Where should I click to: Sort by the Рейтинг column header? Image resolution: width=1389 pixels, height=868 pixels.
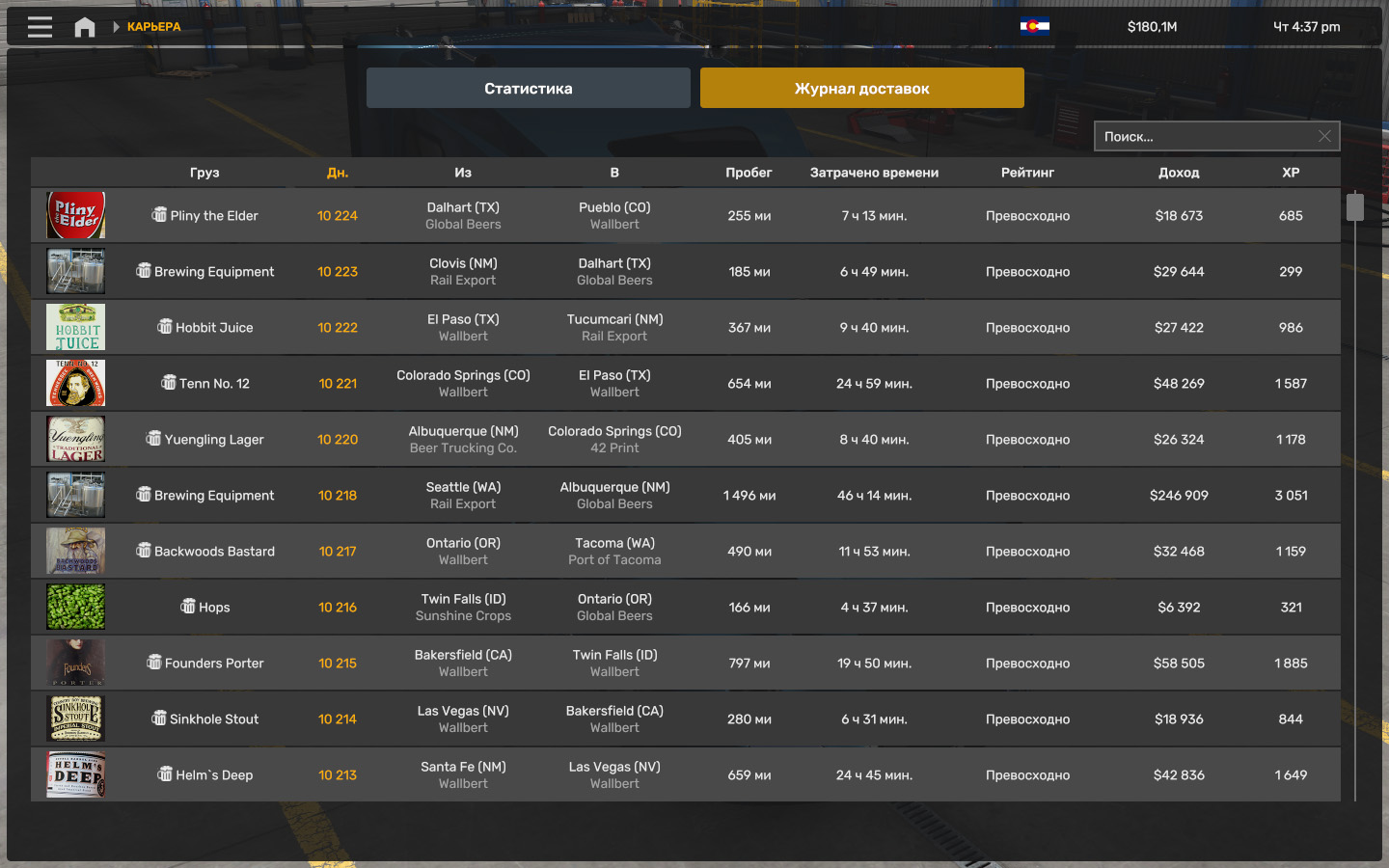[x=1028, y=173]
